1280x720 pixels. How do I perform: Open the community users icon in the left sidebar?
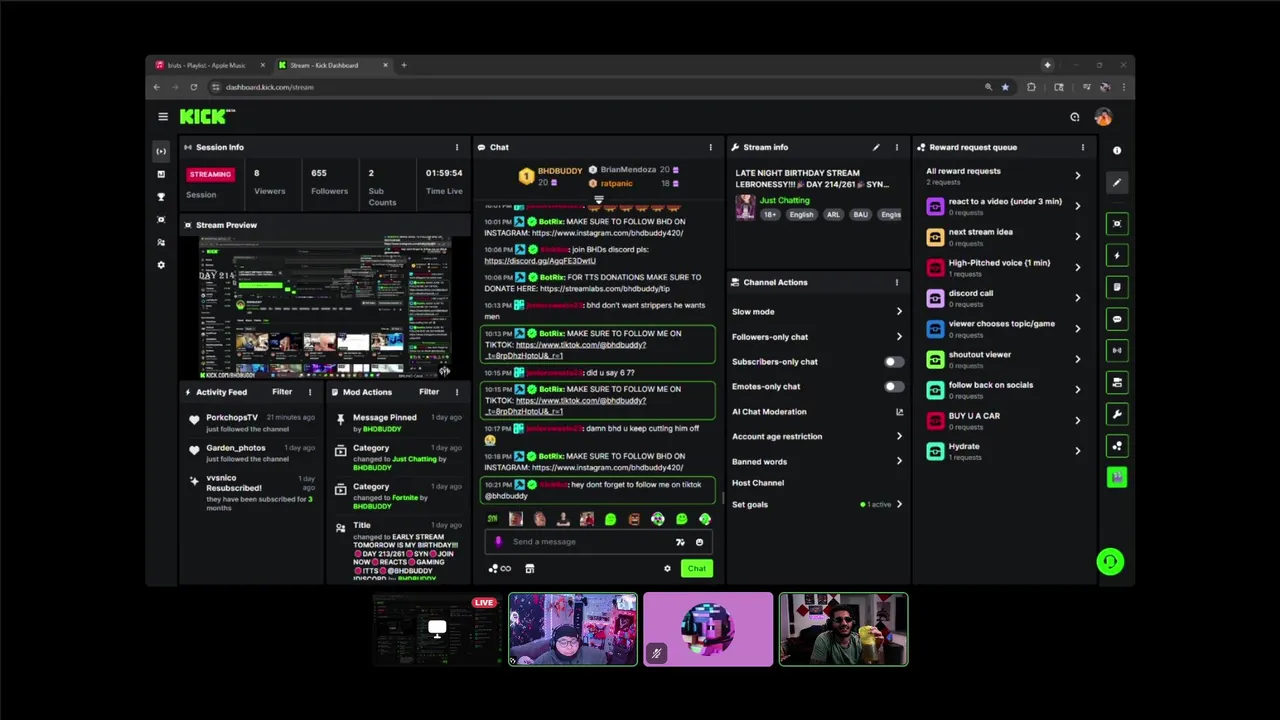point(161,242)
